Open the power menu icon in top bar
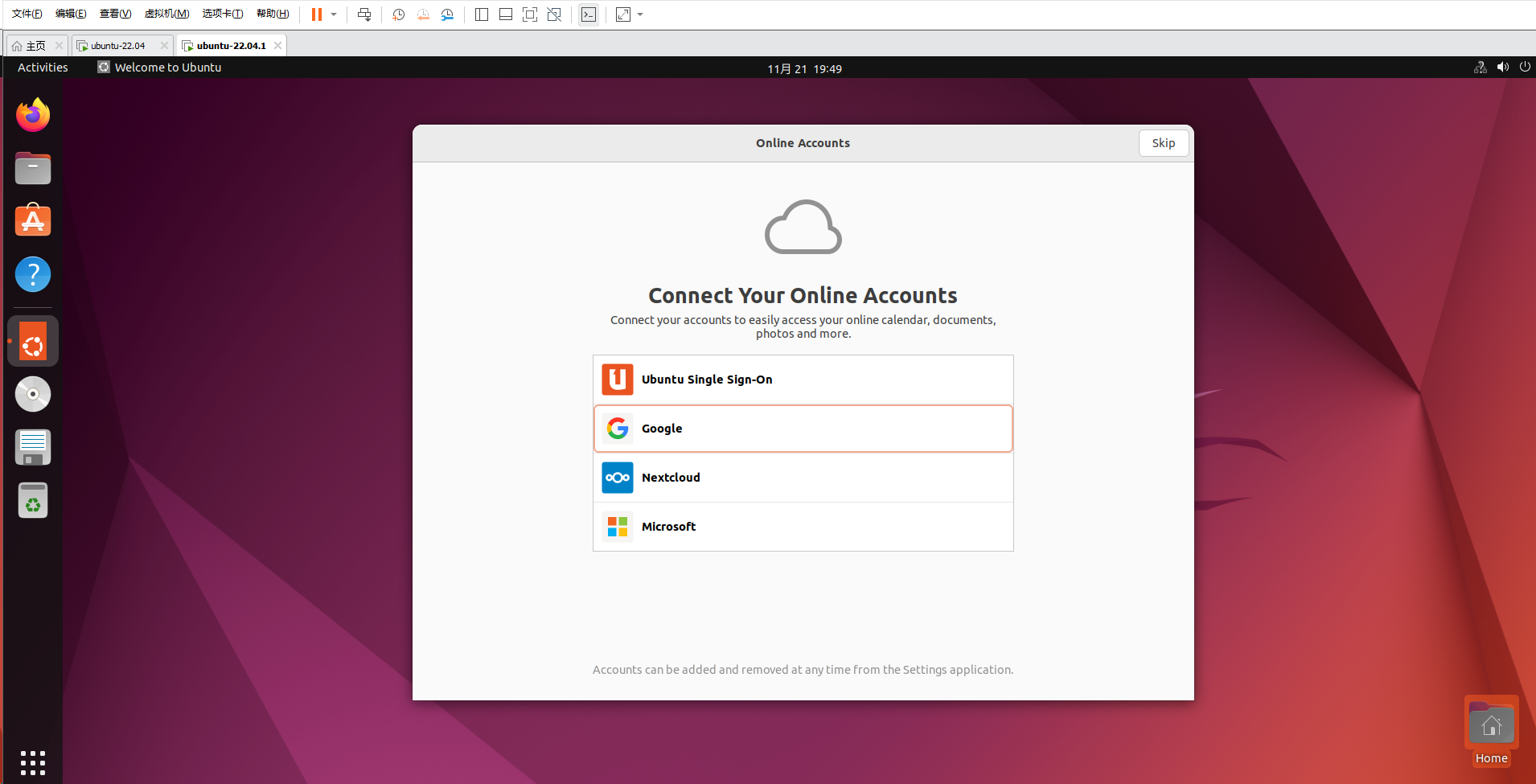The height and width of the screenshot is (784, 1536). click(x=1525, y=68)
